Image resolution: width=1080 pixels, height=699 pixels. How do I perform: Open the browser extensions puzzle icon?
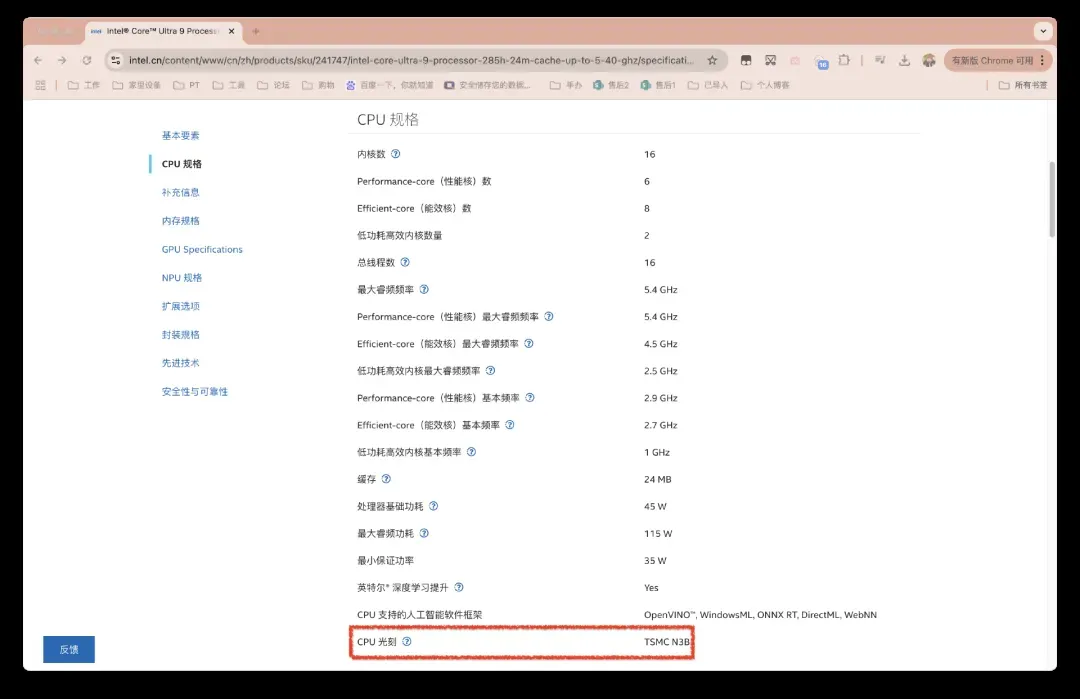pos(846,60)
